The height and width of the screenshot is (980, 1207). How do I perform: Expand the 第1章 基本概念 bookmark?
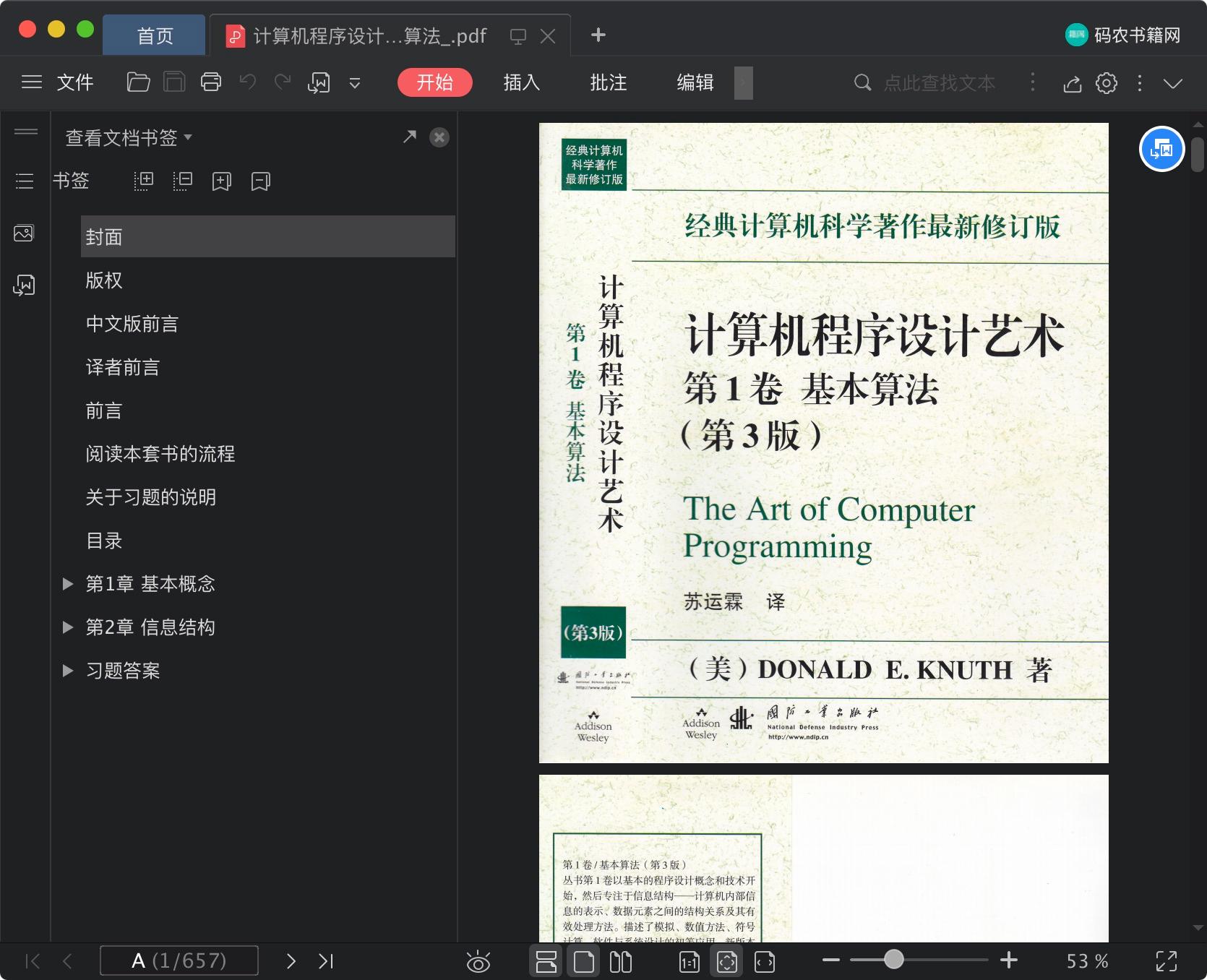pyautogui.click(x=68, y=584)
